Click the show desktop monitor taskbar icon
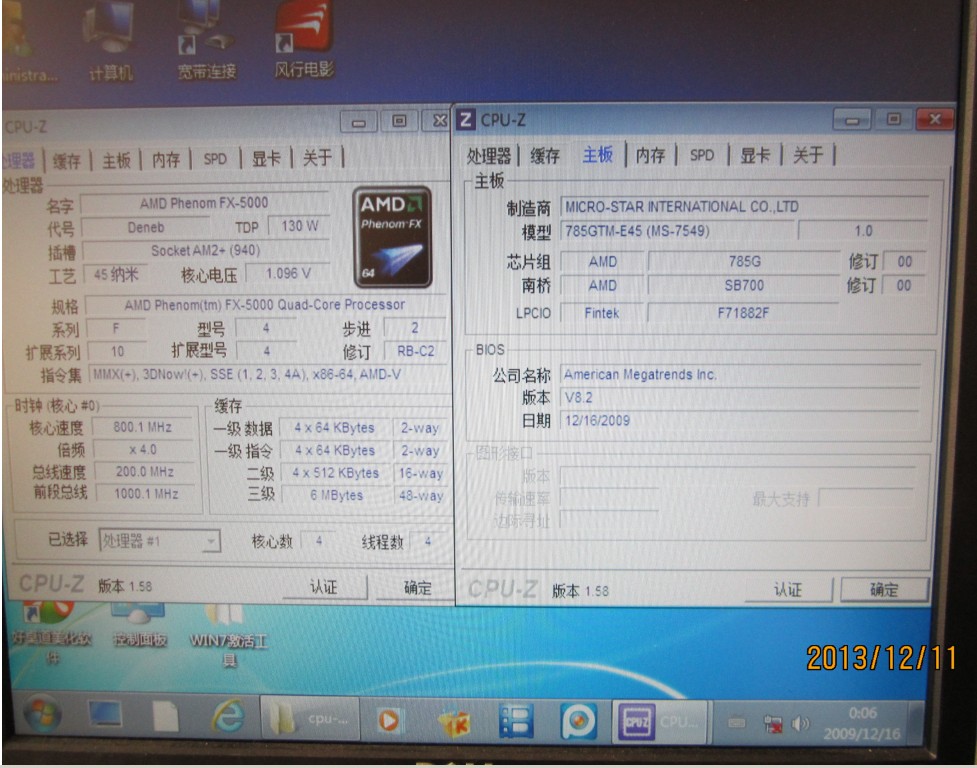Image resolution: width=977 pixels, height=768 pixels. coord(105,716)
